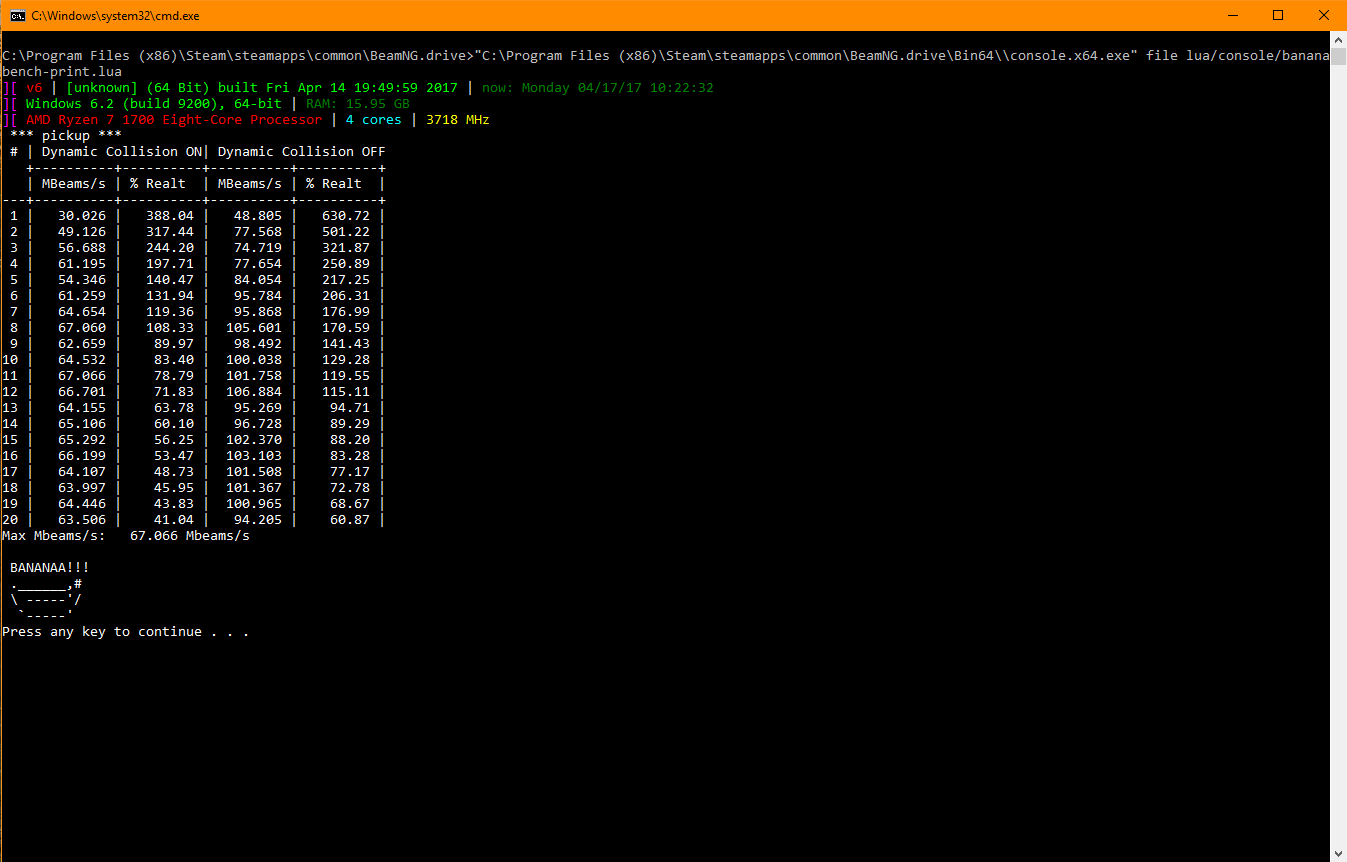The width and height of the screenshot is (1347, 862).
Task: Click the value 89.97 in row 9
Action: pyautogui.click(x=174, y=344)
